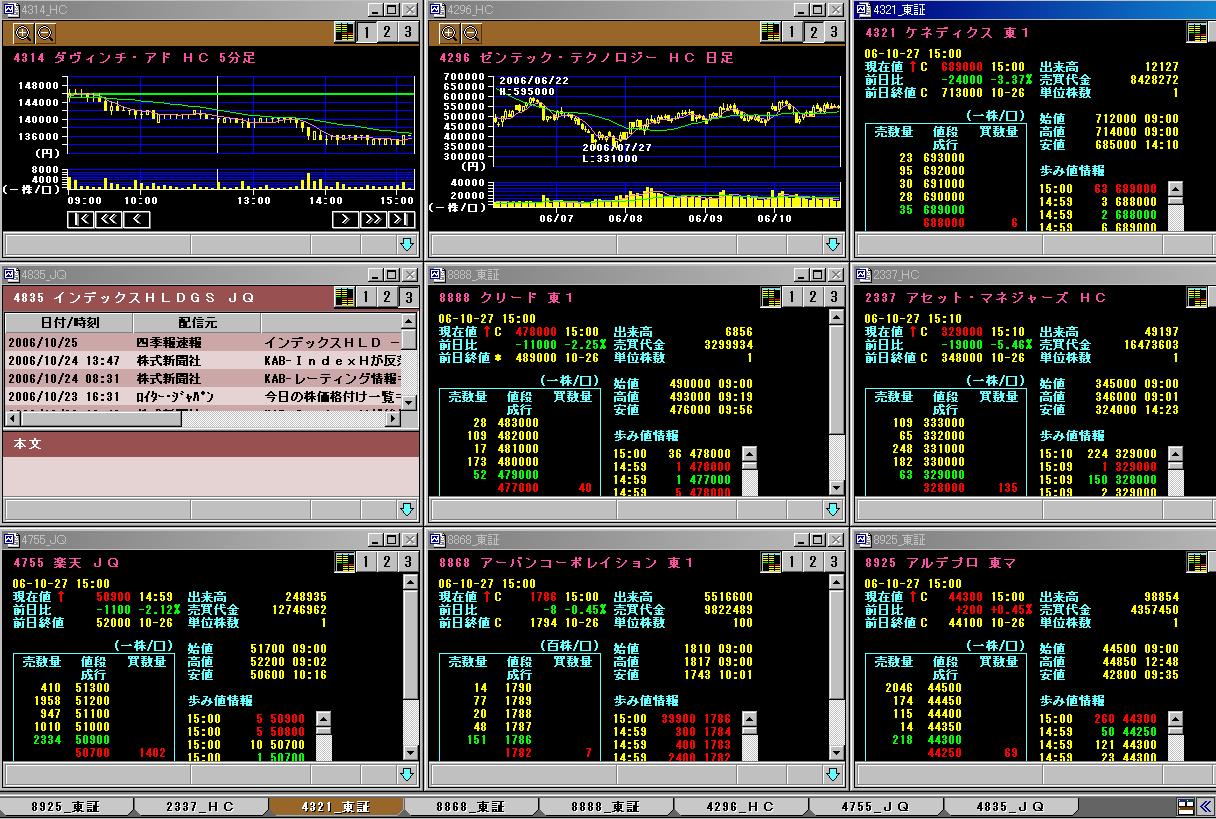The width and height of the screenshot is (1216, 819).
Task: Select page 1 in the 8868 アーバンコーポレイション window
Action: coord(793,562)
